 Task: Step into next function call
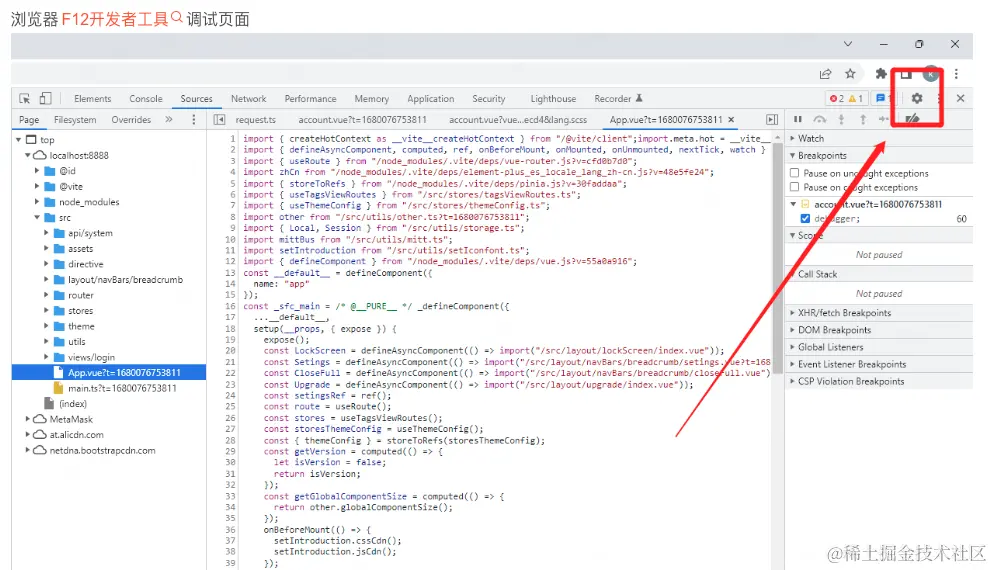click(841, 119)
